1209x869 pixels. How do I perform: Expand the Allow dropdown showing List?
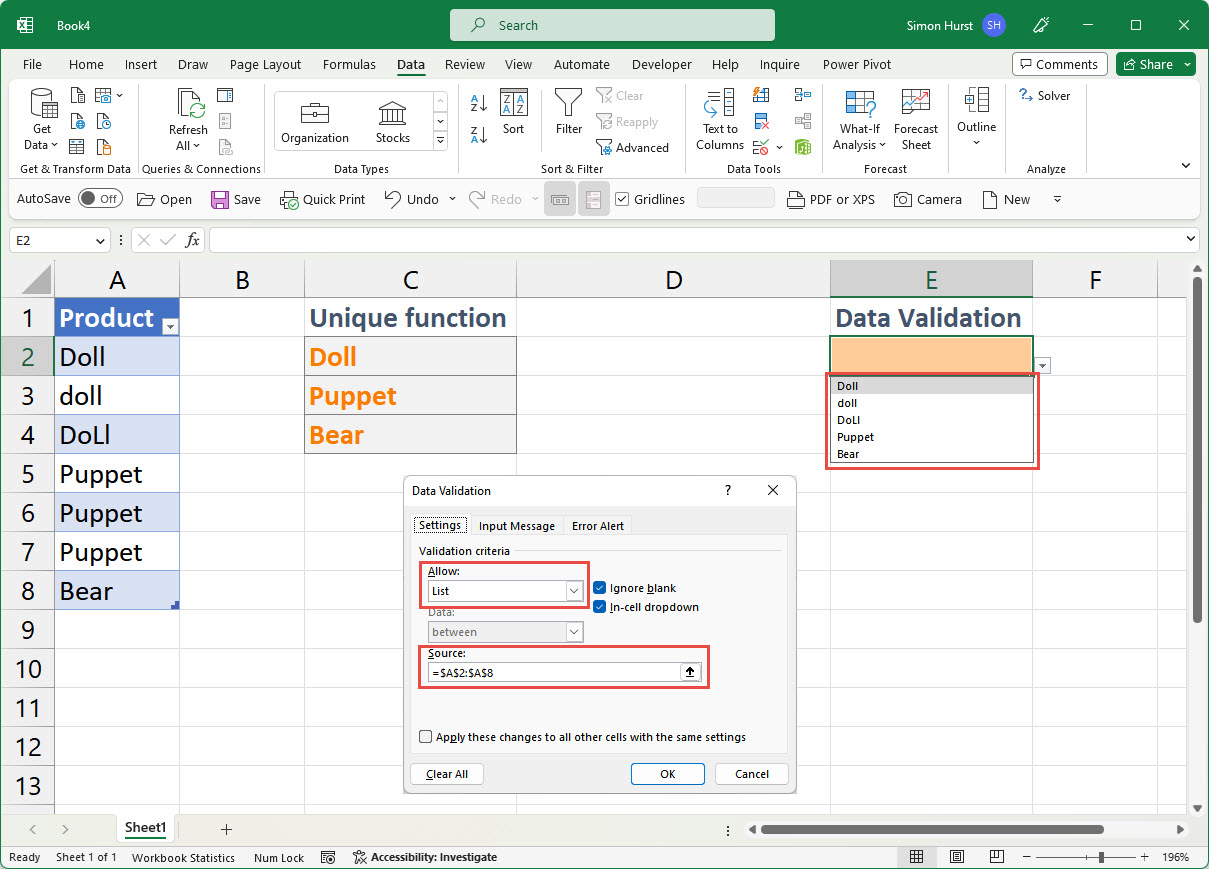[x=574, y=592]
